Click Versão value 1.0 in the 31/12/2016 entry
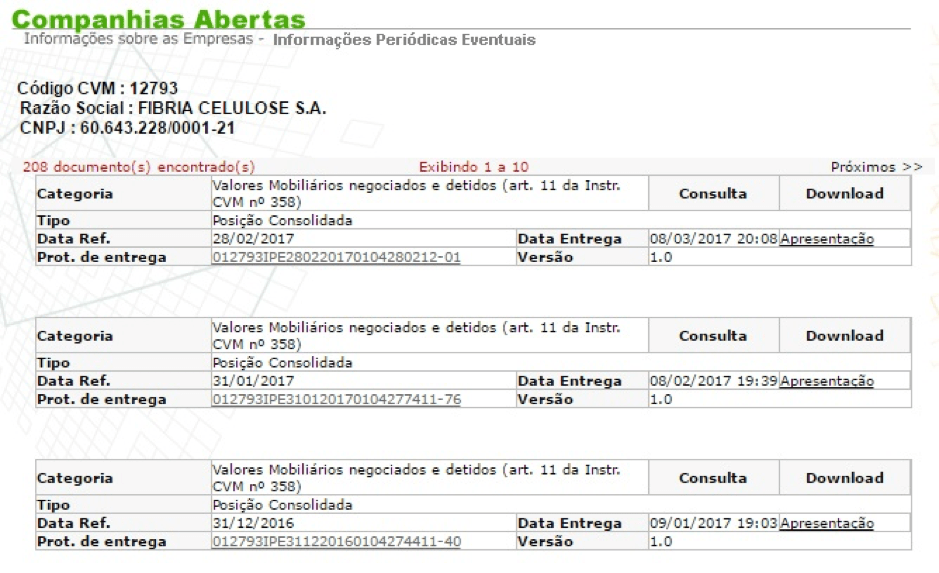This screenshot has width=939, height=573. [661, 542]
